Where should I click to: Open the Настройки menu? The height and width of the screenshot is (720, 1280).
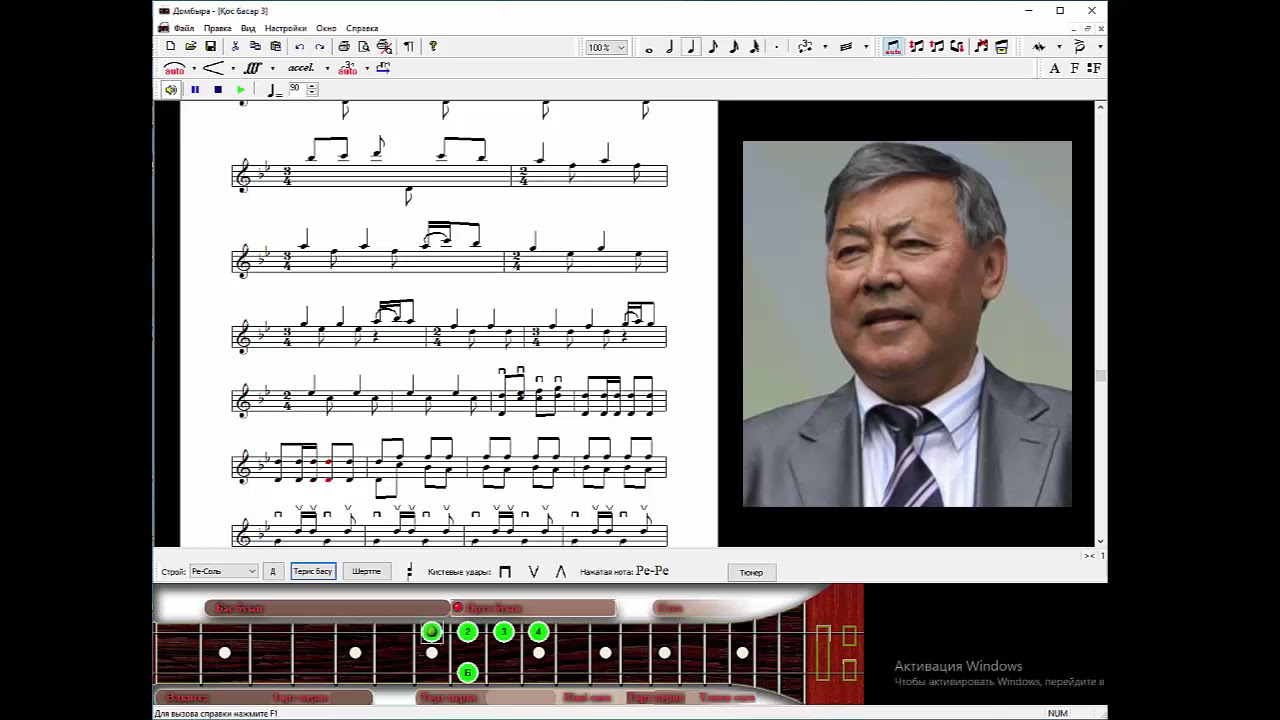[286, 28]
